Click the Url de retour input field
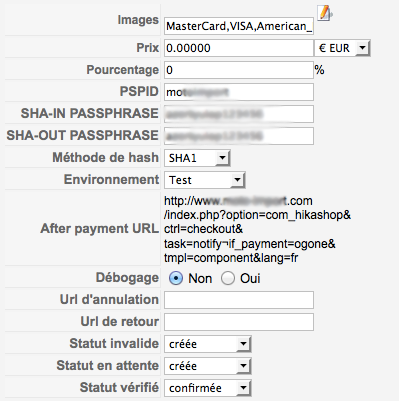 click(x=239, y=322)
